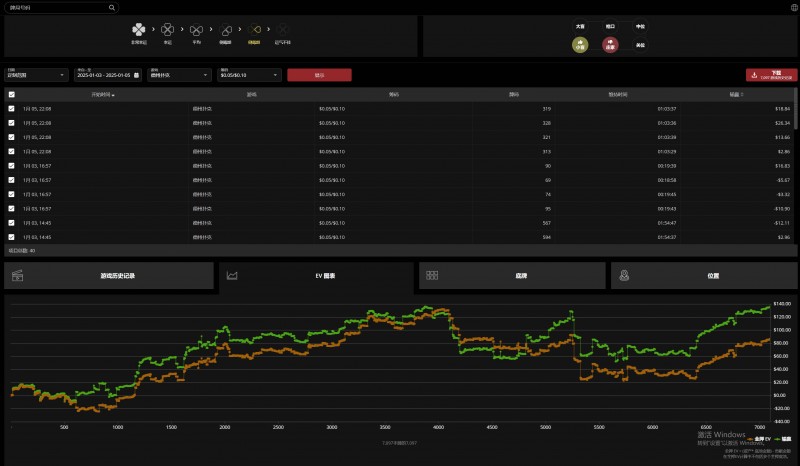Select the red 庄家 position circle
800x466 pixels.
(x=610, y=44)
